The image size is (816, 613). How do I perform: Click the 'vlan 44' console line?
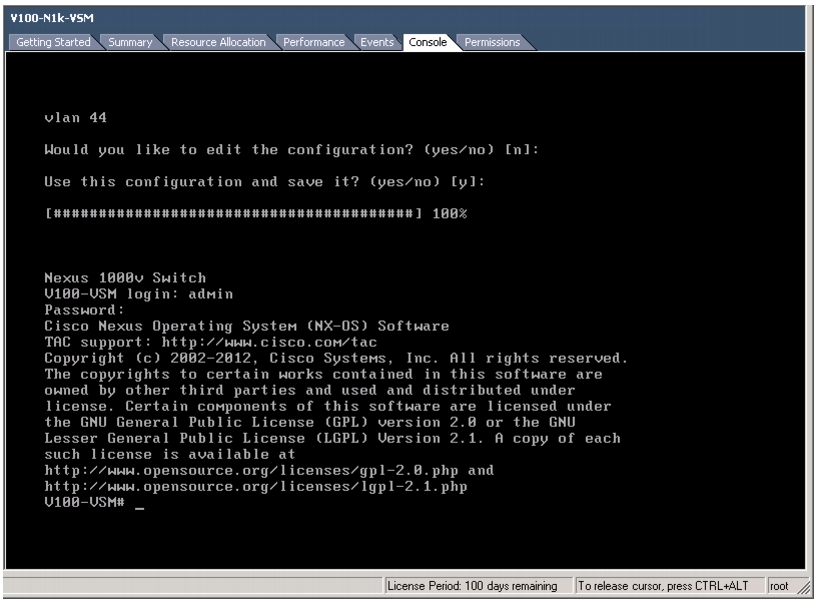[75, 118]
